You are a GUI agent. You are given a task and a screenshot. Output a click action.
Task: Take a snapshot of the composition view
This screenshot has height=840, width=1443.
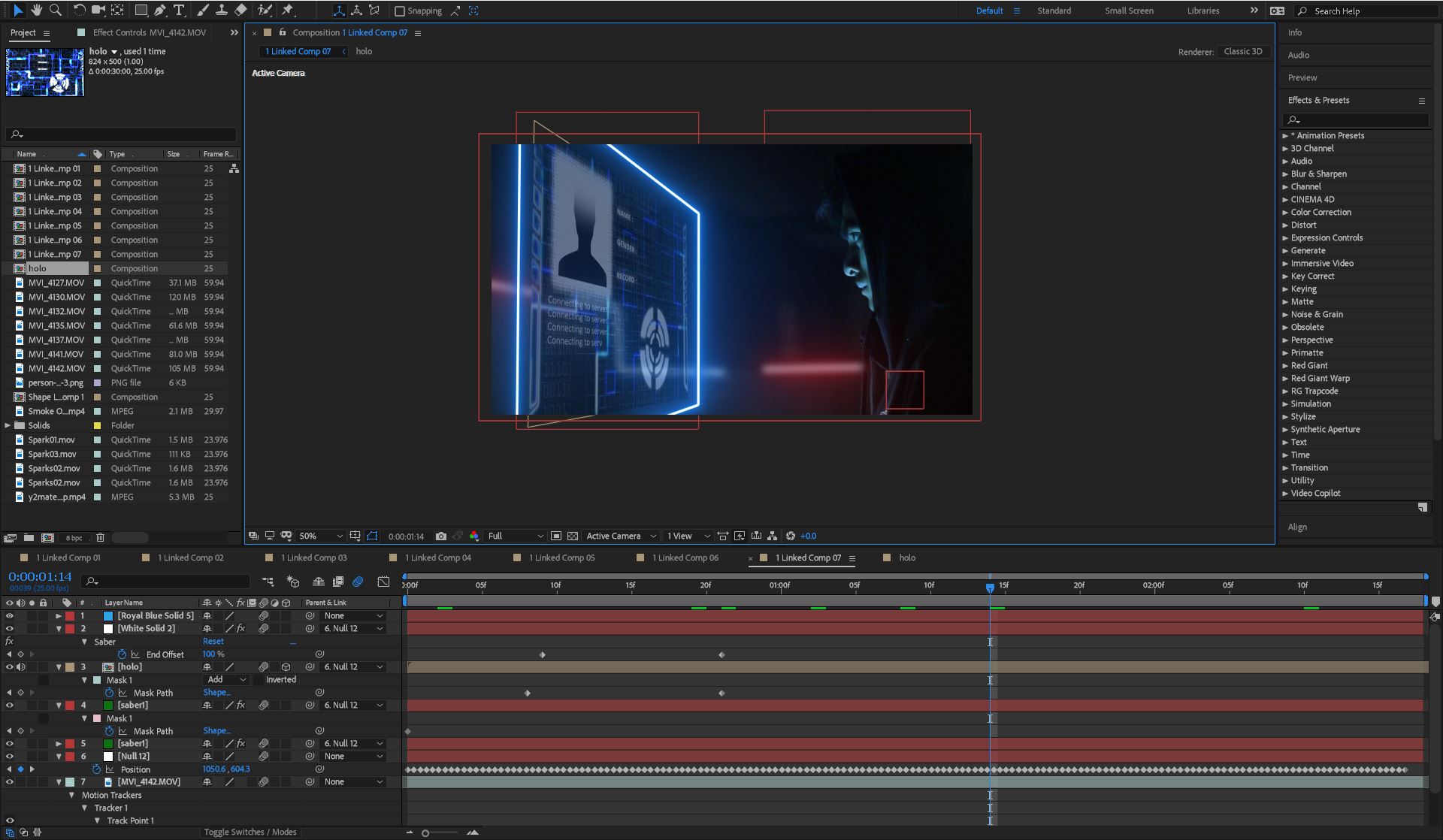pyautogui.click(x=441, y=536)
